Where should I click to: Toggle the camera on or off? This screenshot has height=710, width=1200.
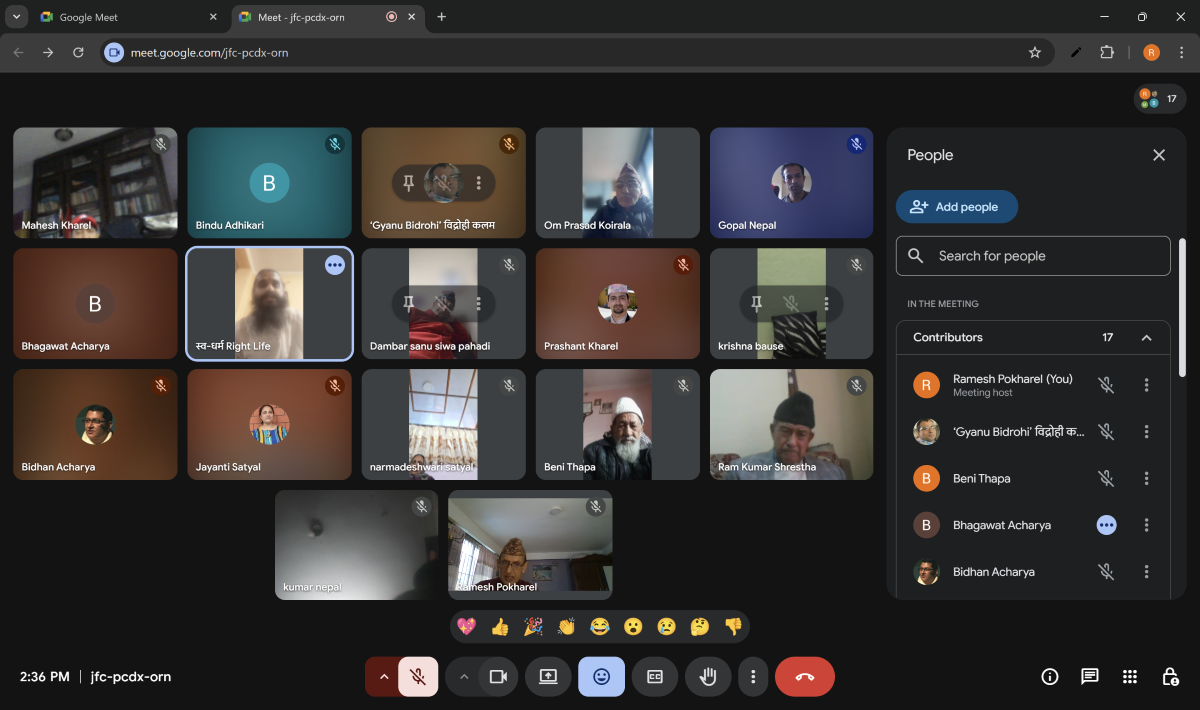click(497, 677)
